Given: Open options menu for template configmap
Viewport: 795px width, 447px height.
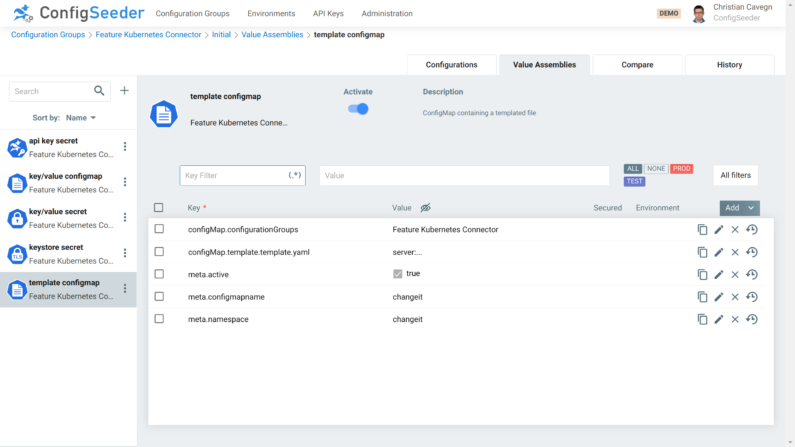Looking at the screenshot, I should (x=125, y=288).
